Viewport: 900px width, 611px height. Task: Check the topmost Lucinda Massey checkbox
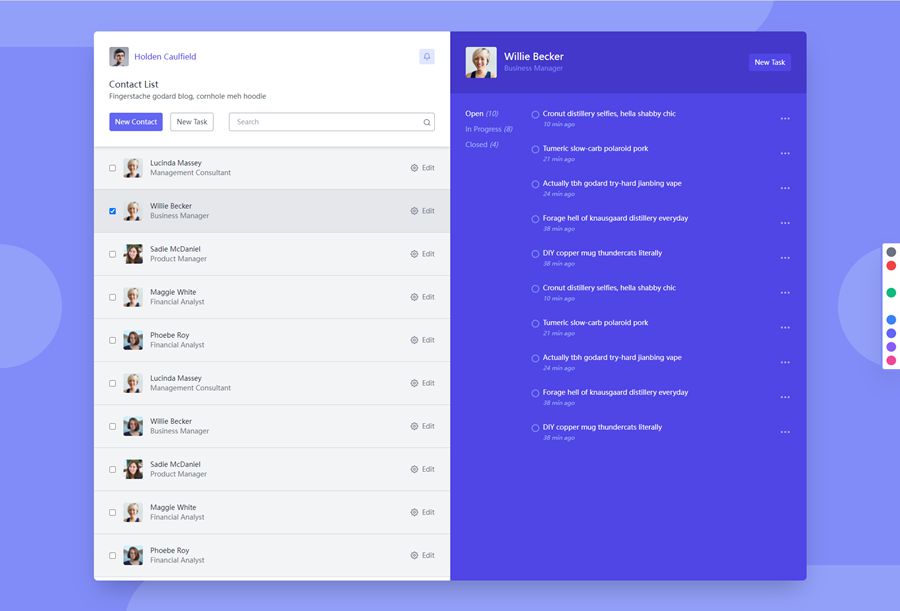point(112,168)
